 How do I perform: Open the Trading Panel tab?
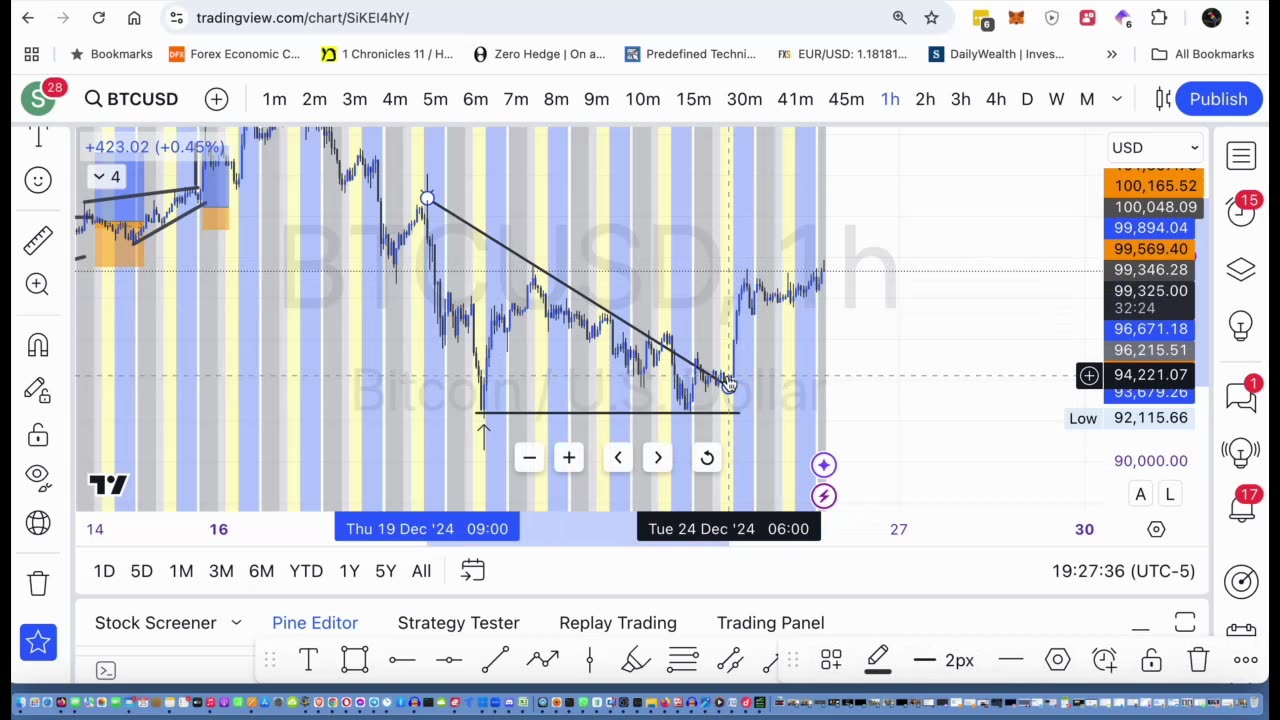coord(770,623)
